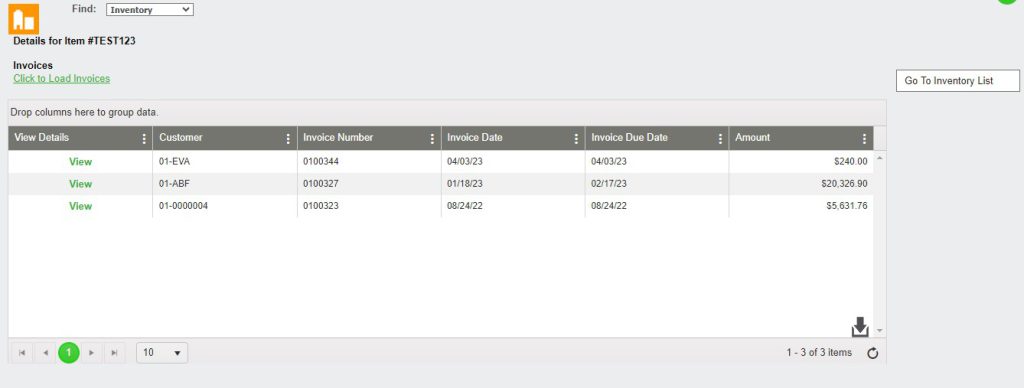The height and width of the screenshot is (388, 1024).
Task: Click the orange building home logo
Action: 24,19
